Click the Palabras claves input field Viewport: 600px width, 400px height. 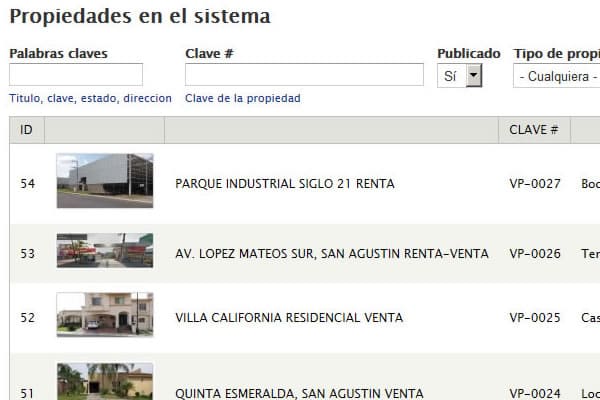click(76, 75)
